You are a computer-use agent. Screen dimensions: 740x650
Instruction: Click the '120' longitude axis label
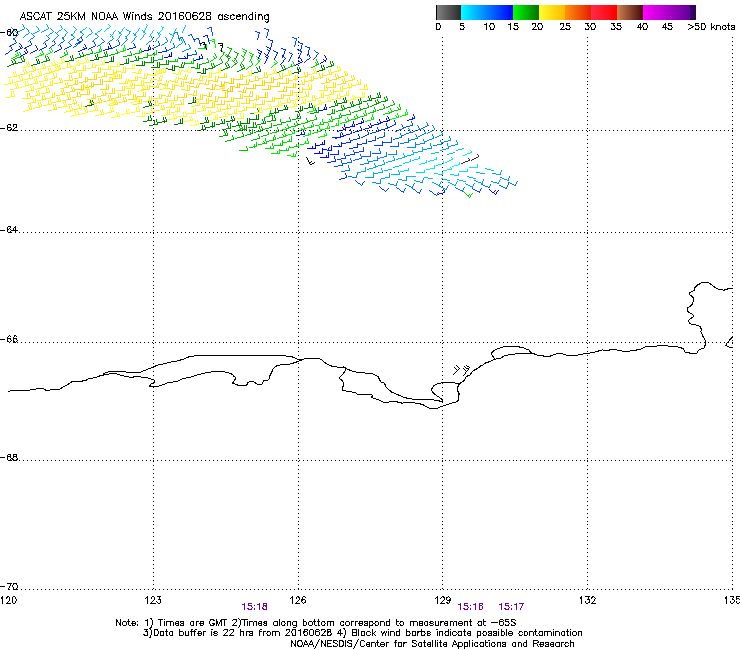click(8, 600)
